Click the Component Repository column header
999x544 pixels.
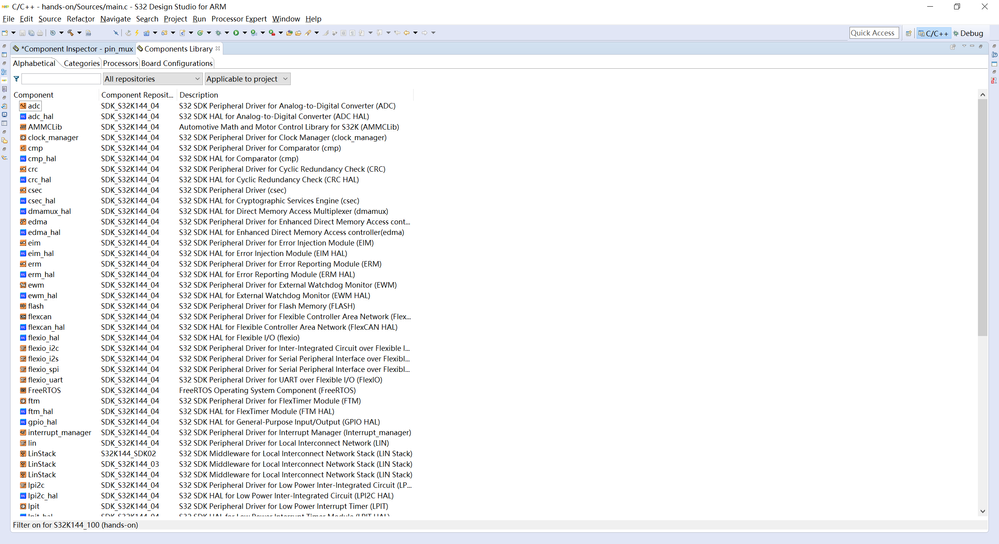pos(138,95)
